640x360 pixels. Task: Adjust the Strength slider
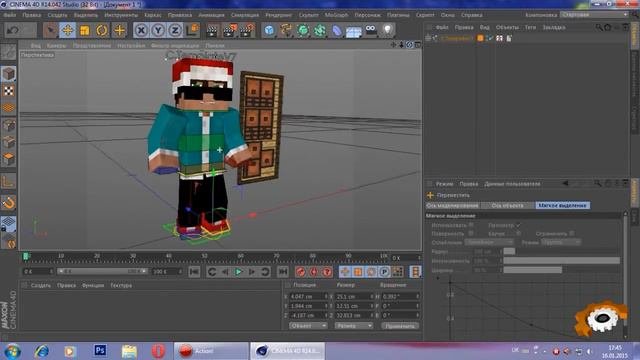click(562, 260)
